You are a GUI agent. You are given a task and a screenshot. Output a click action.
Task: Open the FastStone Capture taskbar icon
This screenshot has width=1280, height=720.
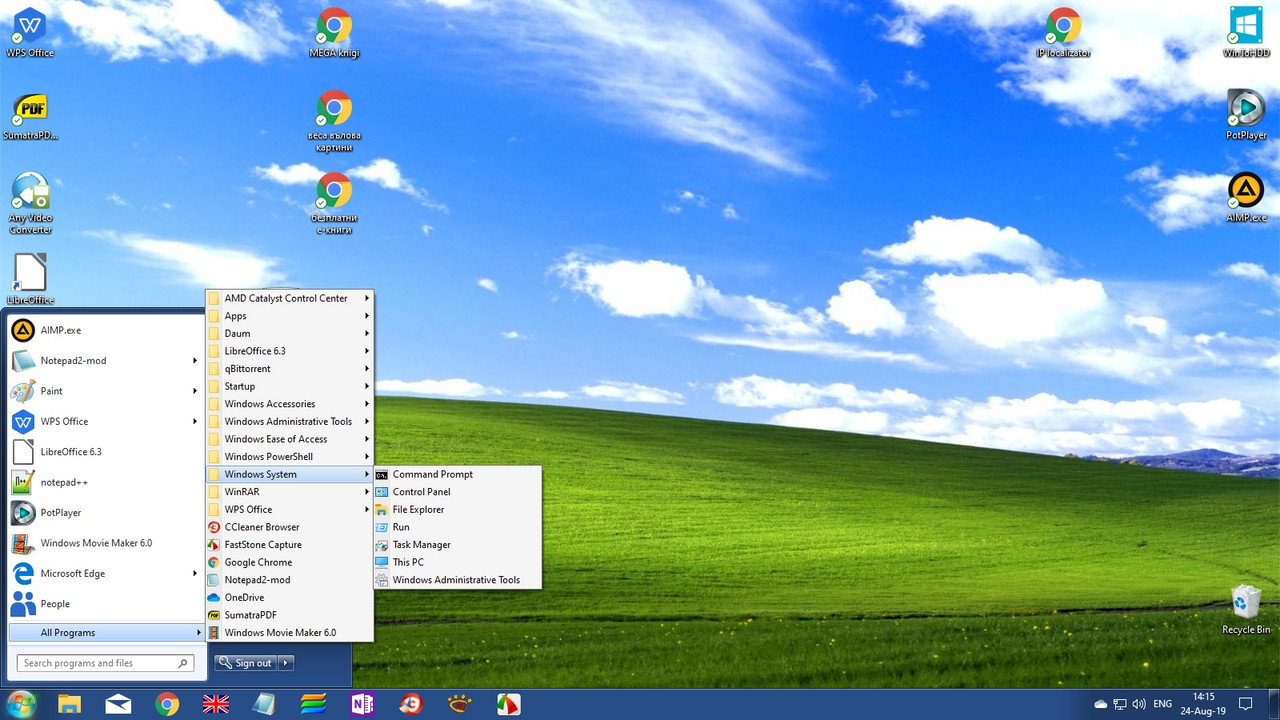(508, 704)
